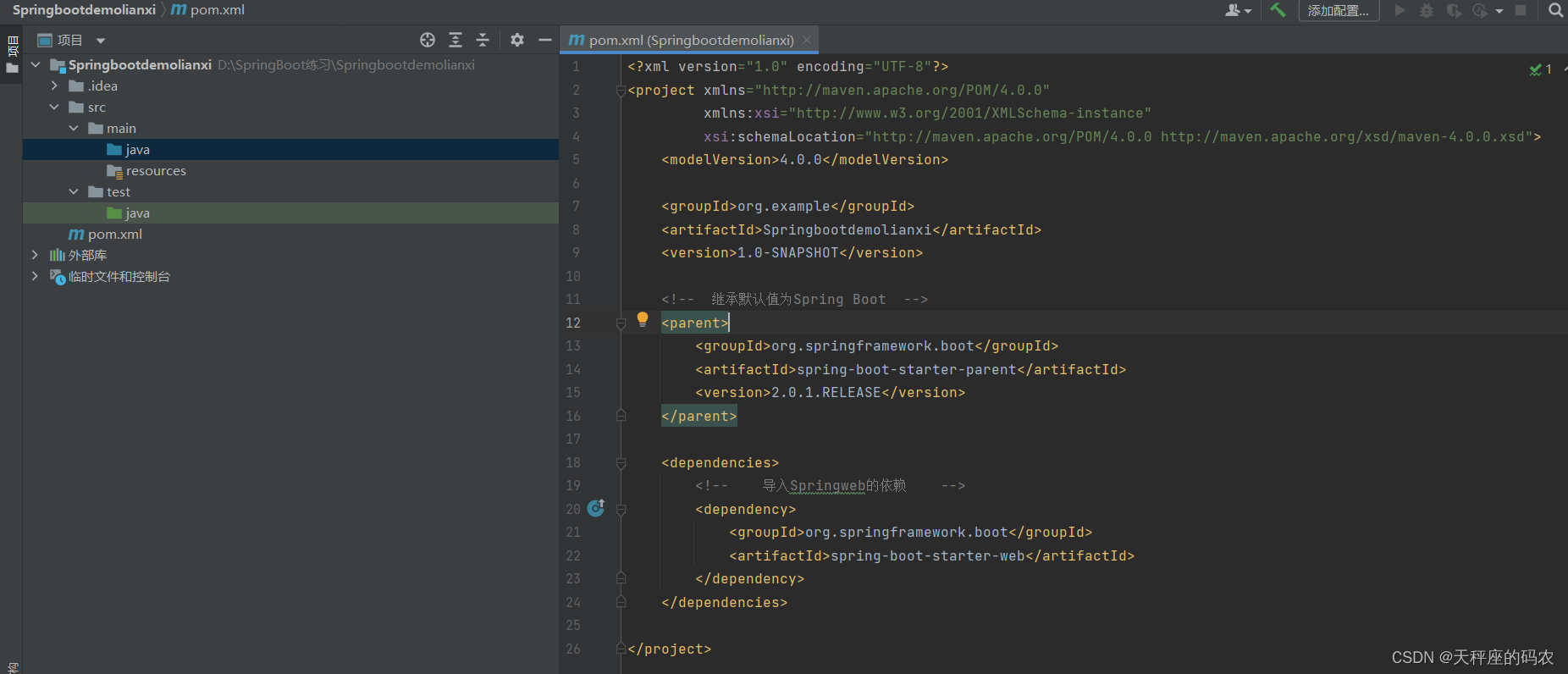Click the groupId org.example line

[787, 207]
